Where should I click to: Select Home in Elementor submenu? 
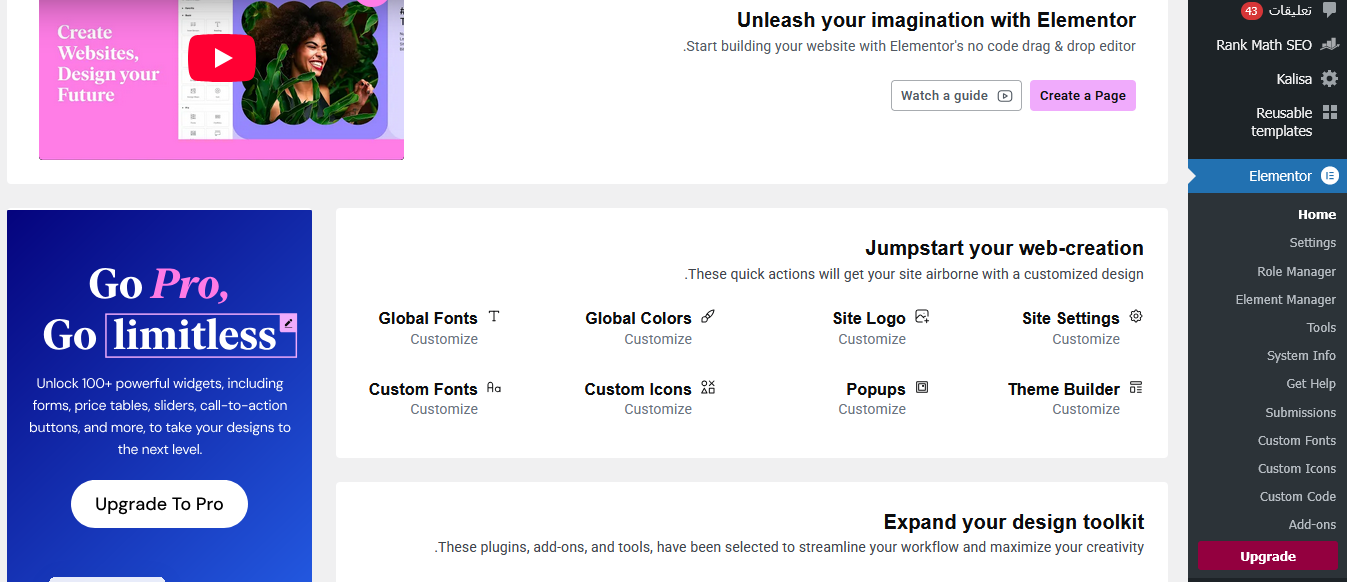1317,214
